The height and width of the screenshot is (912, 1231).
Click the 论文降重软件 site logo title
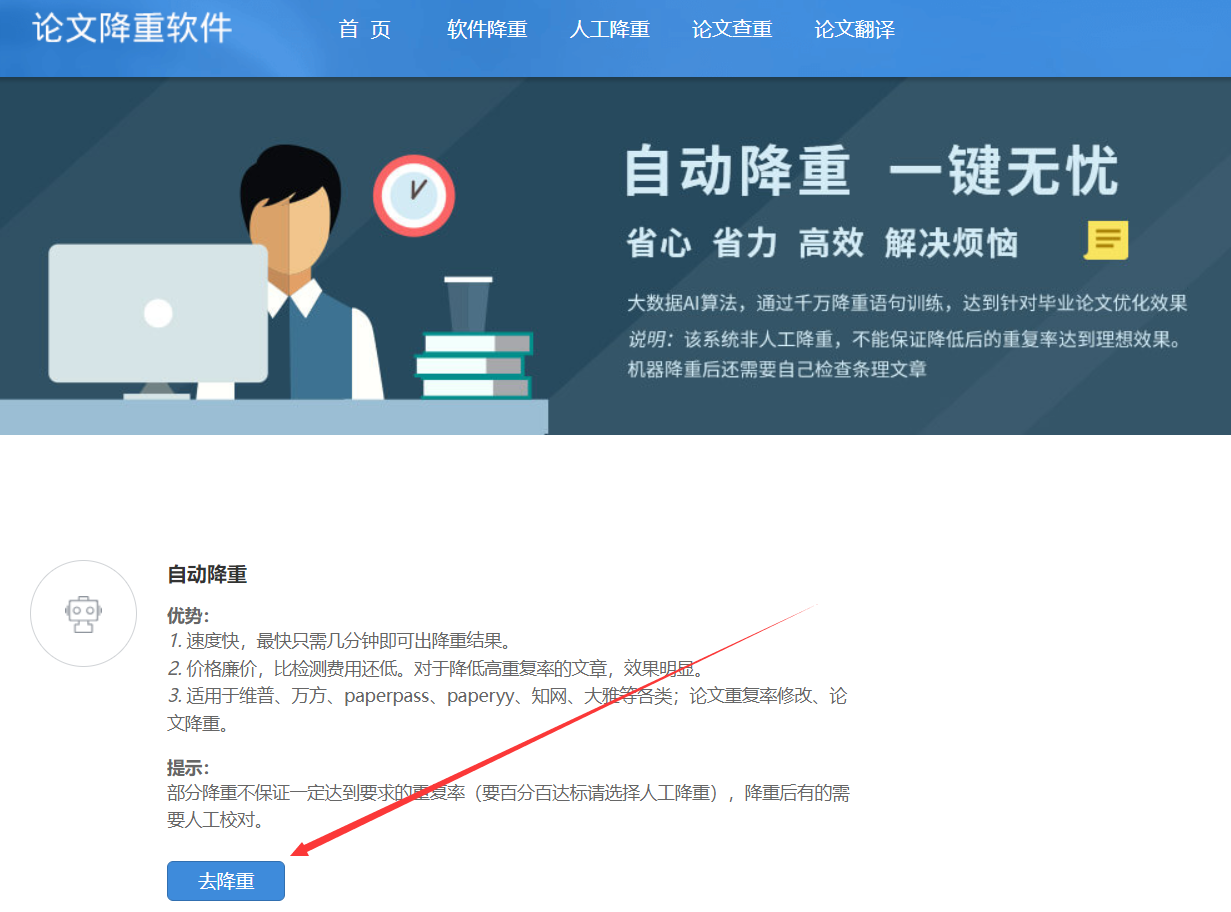(x=132, y=27)
